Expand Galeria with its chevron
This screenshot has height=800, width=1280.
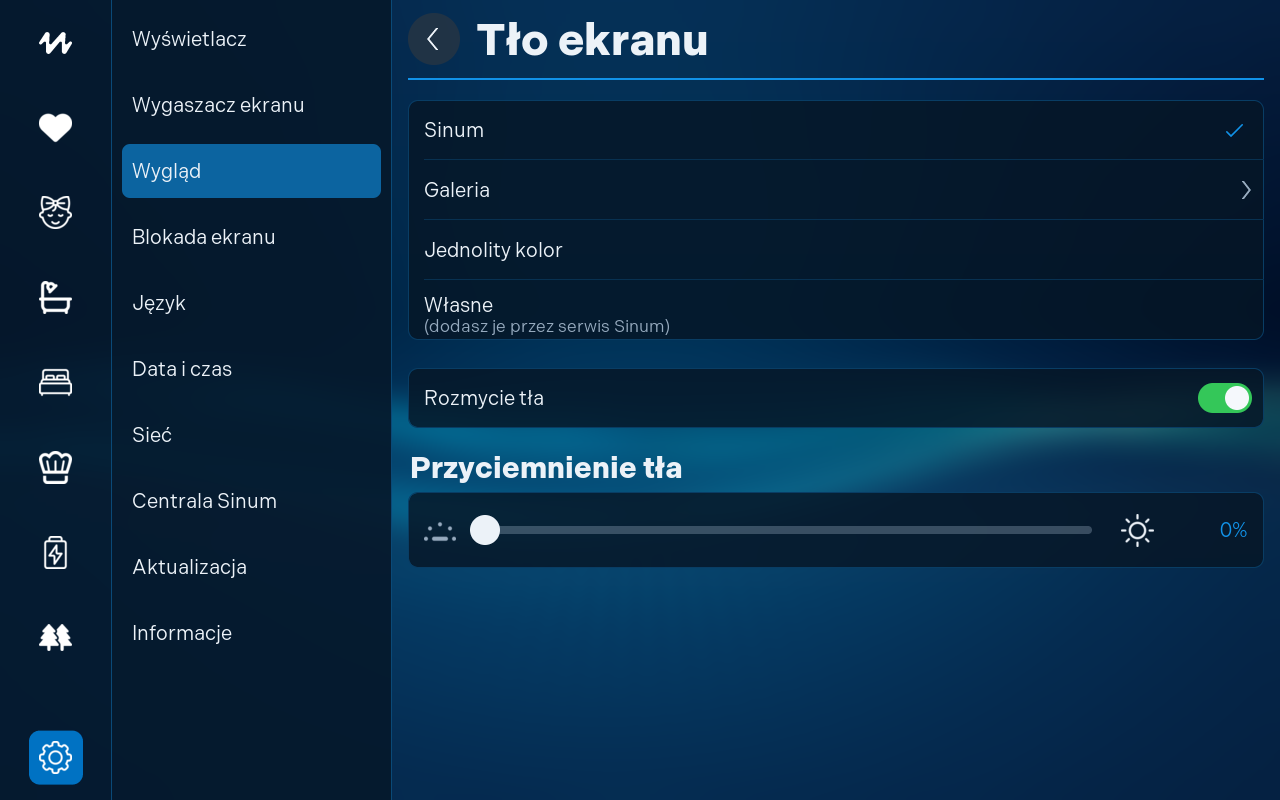[x=1246, y=190]
